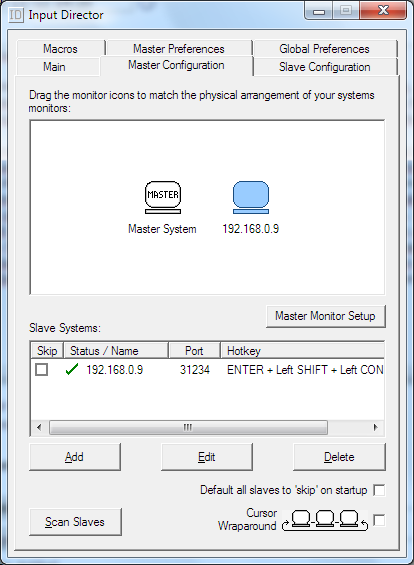
Task: Enable default all slaves to skip on startup
Action: pyautogui.click(x=379, y=490)
